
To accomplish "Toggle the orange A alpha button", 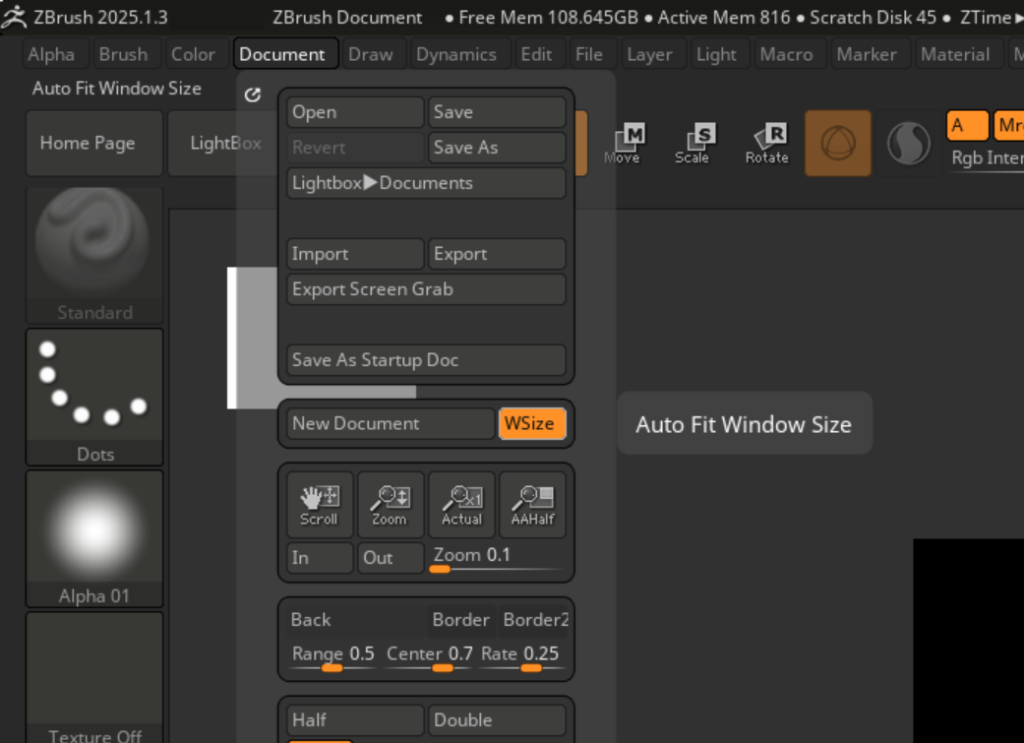I will 966,126.
